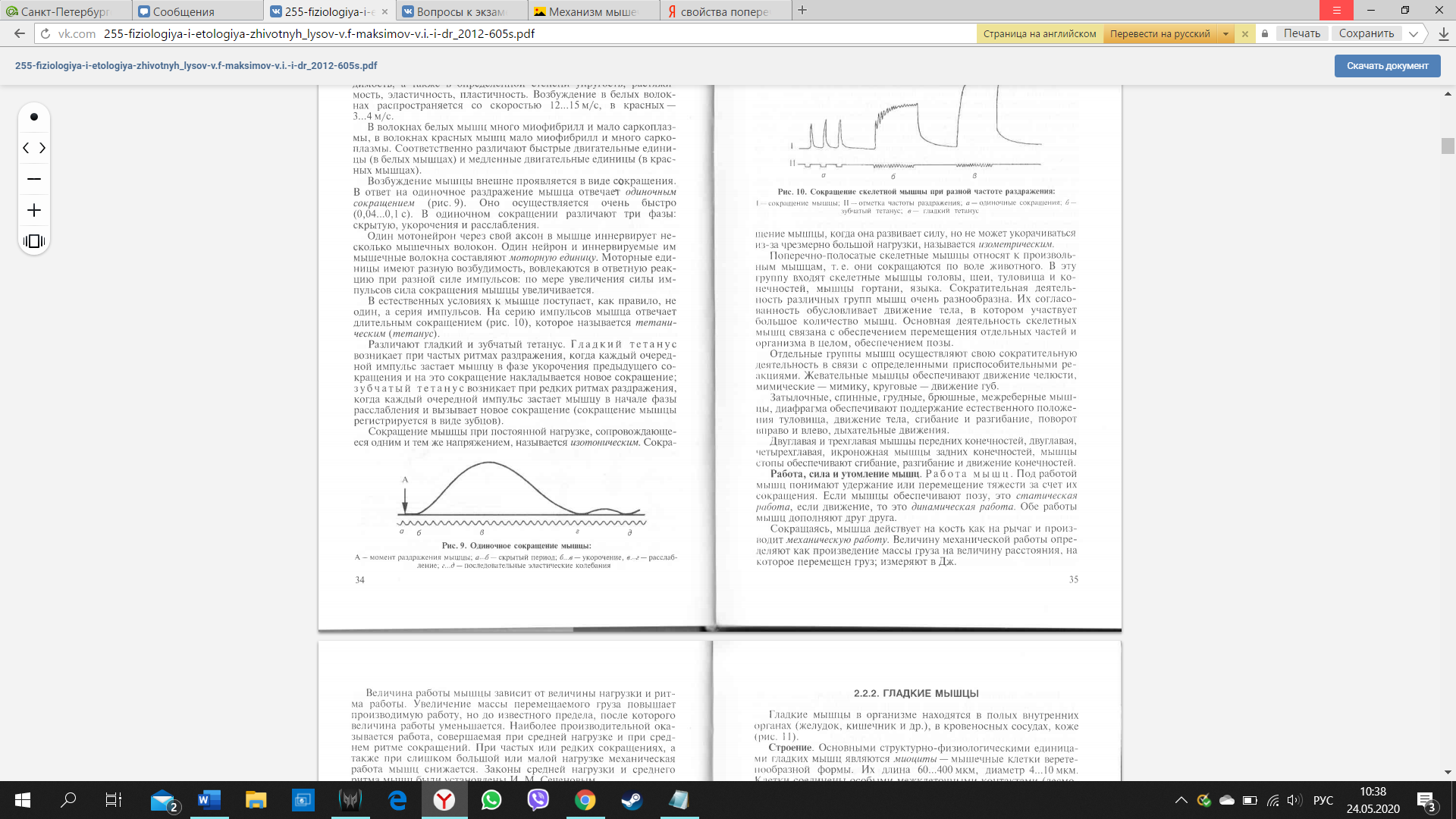This screenshot has height=819, width=1456.
Task: Click the Скачать документ button
Action: point(1387,66)
